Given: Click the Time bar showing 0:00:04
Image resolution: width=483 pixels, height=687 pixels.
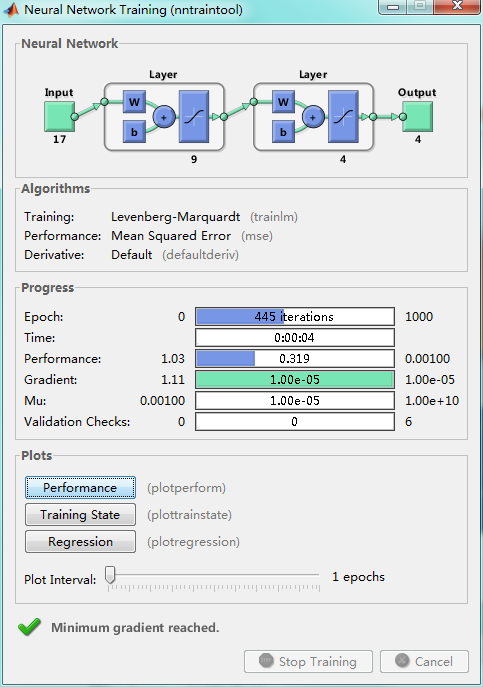Looking at the screenshot, I should click(x=295, y=337).
